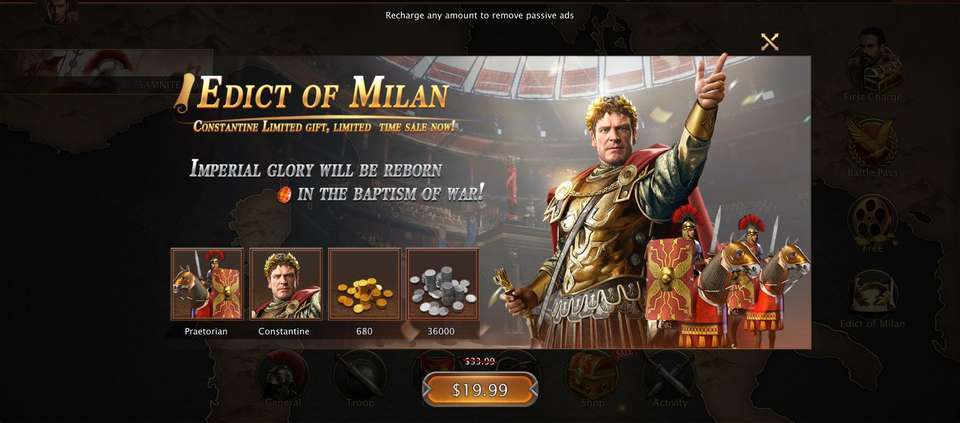Tap the $19.99 purchase button
Image resolution: width=960 pixels, height=423 pixels.
pyautogui.click(x=480, y=390)
